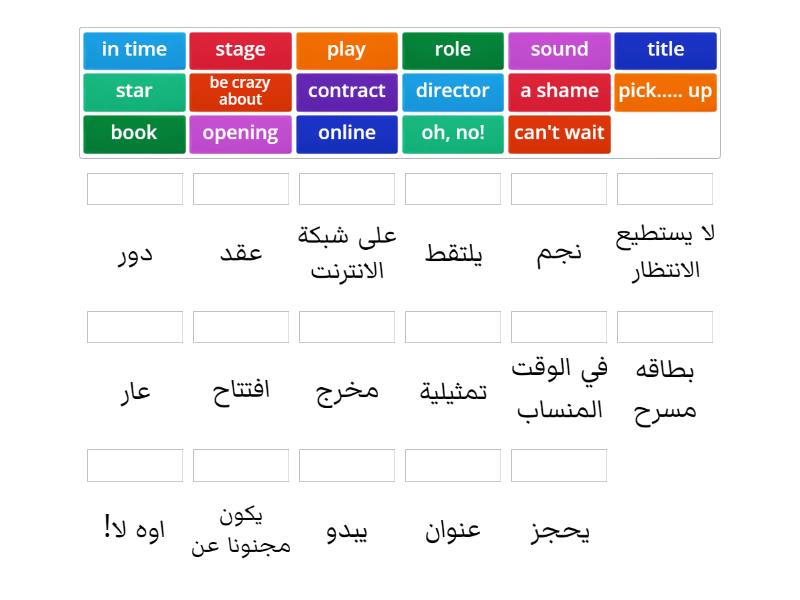
Task: Pick the orange "play" word tile
Action: pyautogui.click(x=346, y=50)
